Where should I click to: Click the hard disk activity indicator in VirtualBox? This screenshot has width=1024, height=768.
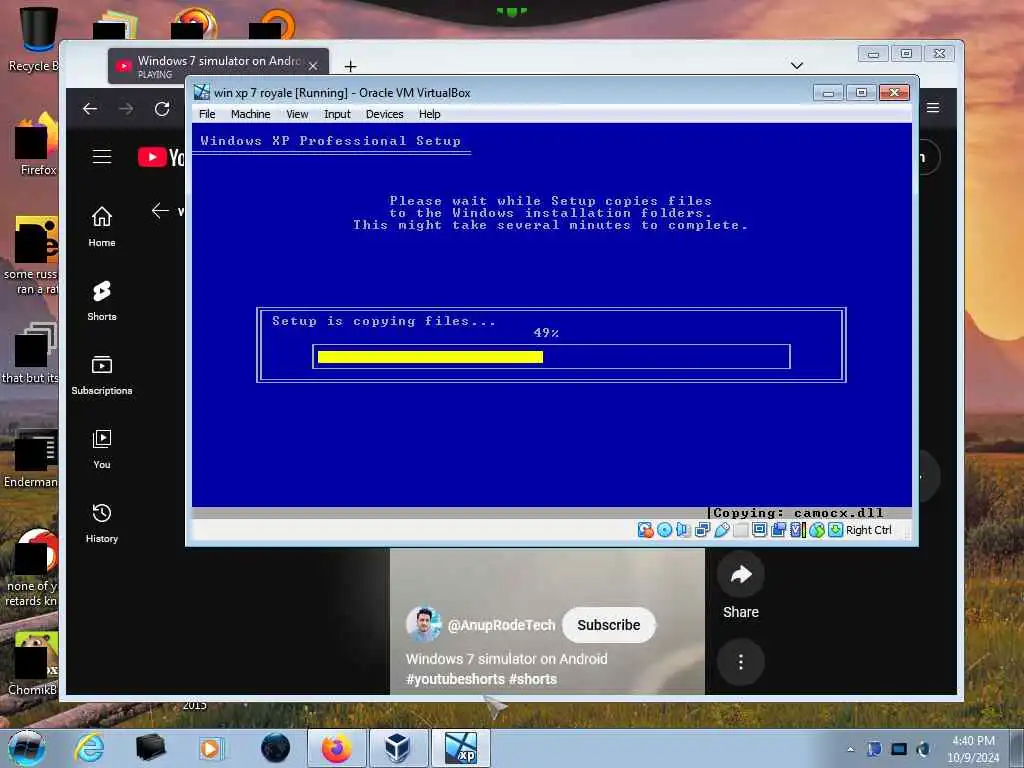[x=645, y=530]
